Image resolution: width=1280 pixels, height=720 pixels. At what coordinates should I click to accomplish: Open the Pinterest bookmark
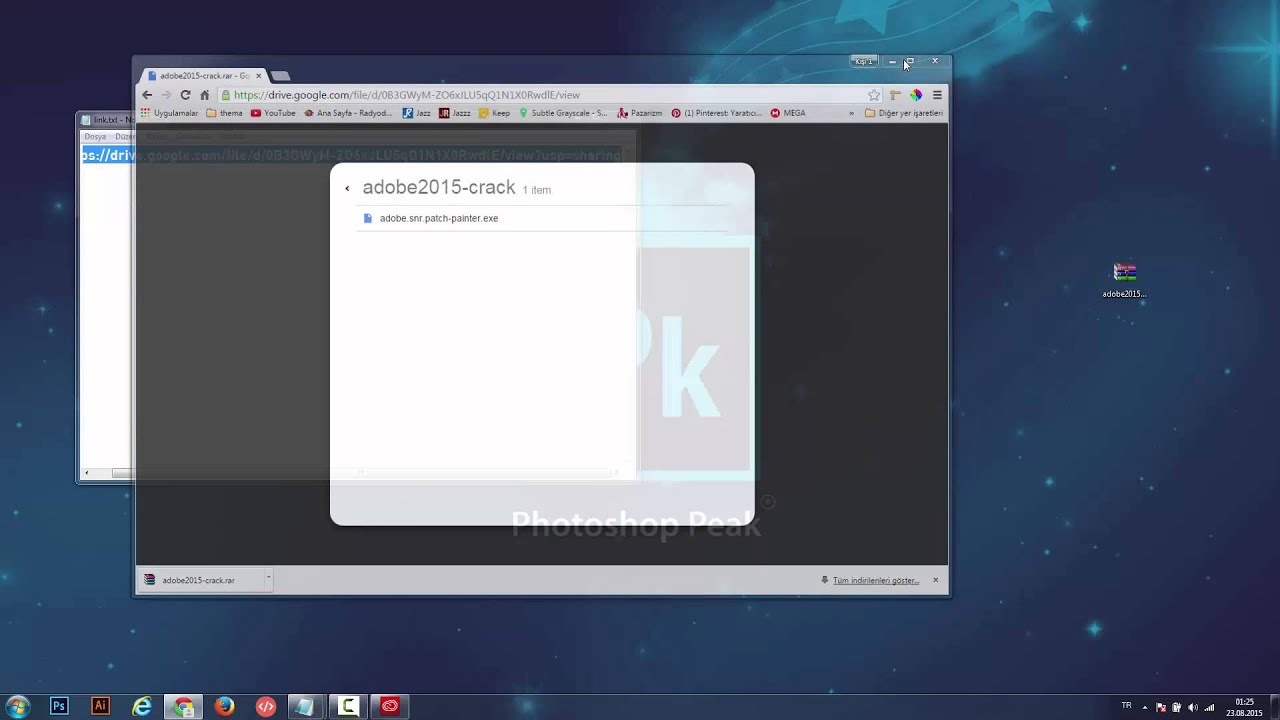tap(716, 113)
